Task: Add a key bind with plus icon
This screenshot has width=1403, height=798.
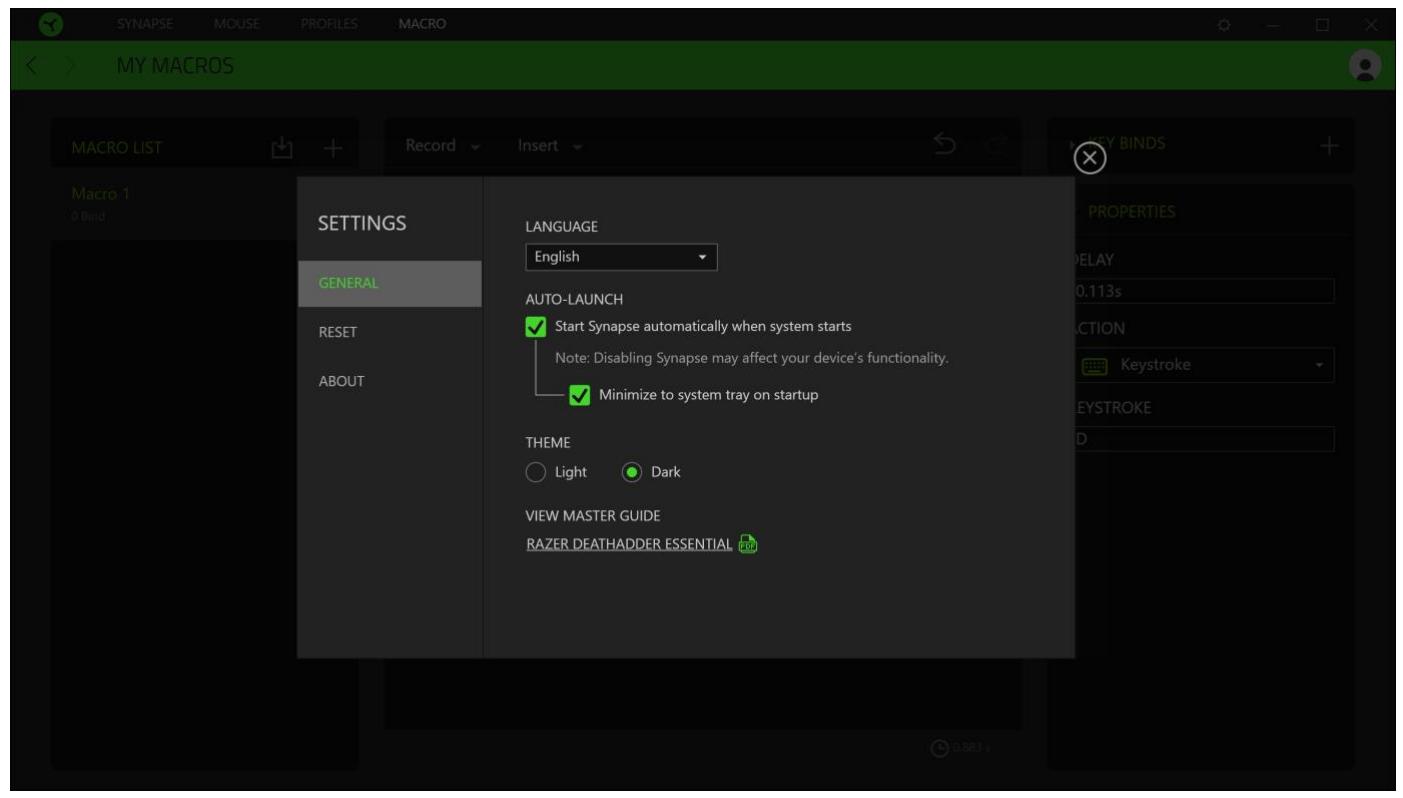Action: [x=1328, y=147]
